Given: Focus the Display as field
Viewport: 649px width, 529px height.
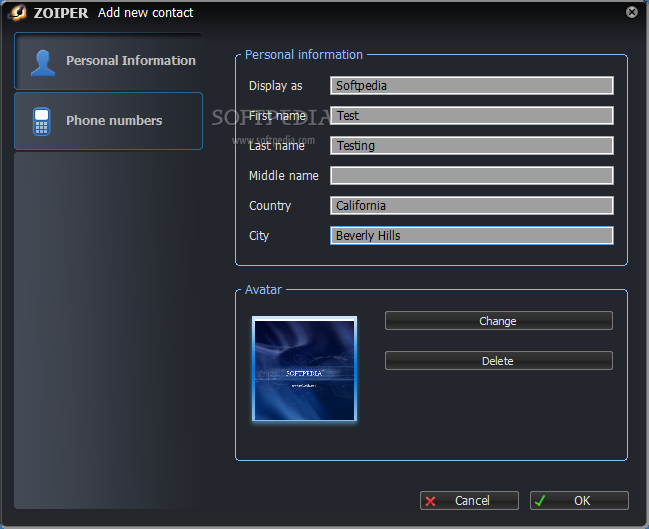Looking at the screenshot, I should click(x=471, y=86).
